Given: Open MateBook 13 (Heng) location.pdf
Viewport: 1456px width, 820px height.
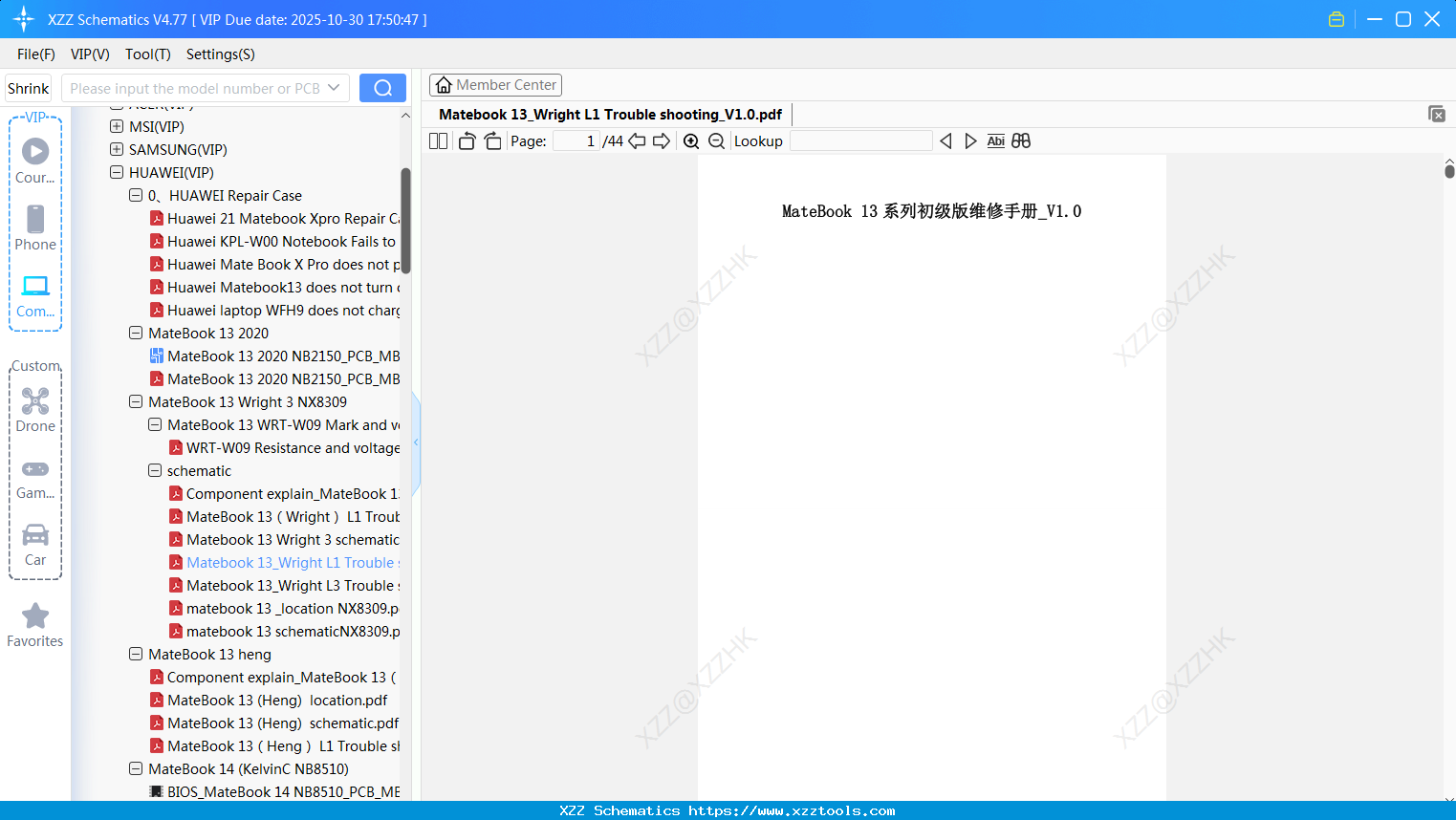Looking at the screenshot, I should click(269, 700).
